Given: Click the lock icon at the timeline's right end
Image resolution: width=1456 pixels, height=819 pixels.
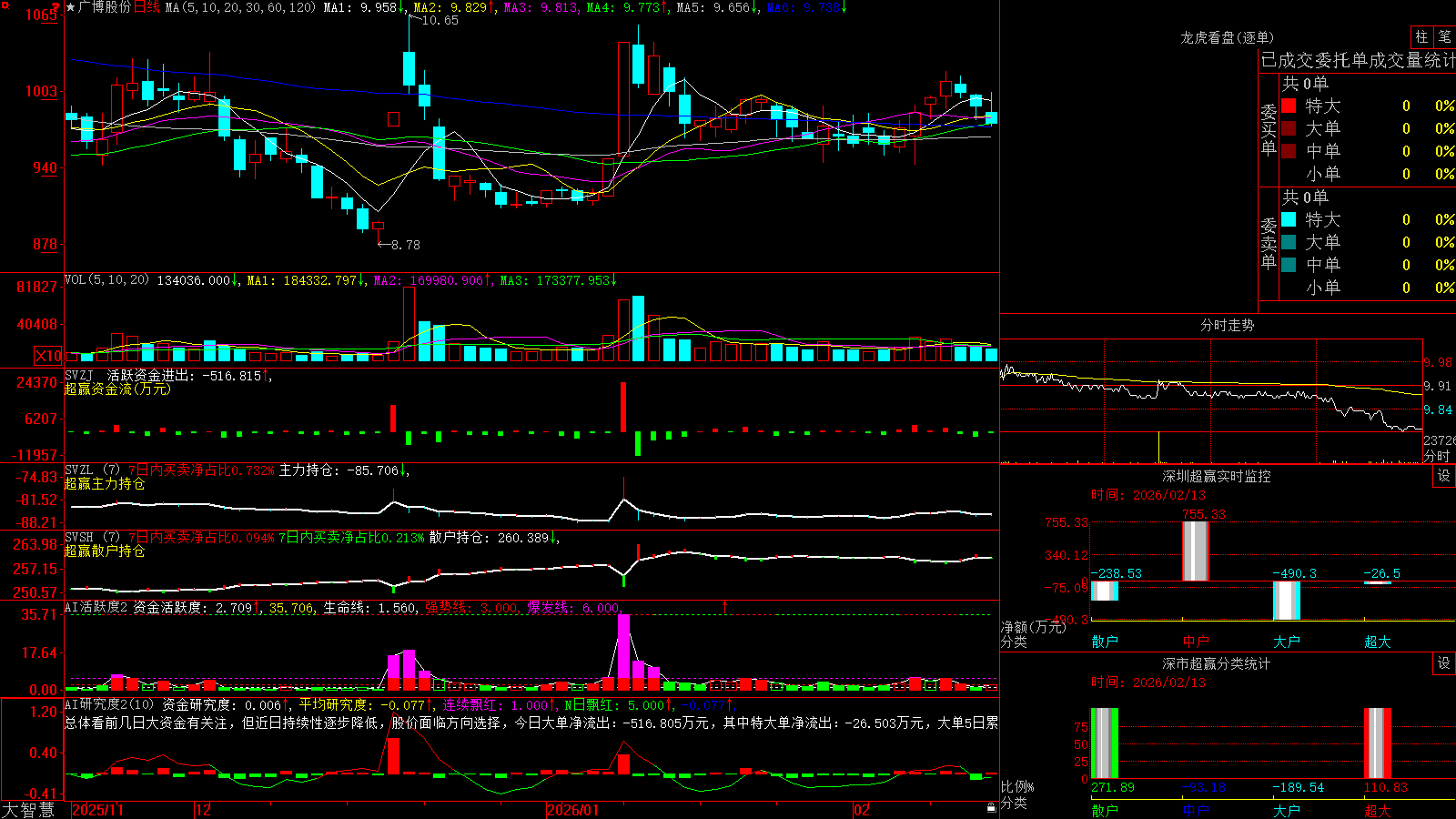Looking at the screenshot, I should pos(991,808).
